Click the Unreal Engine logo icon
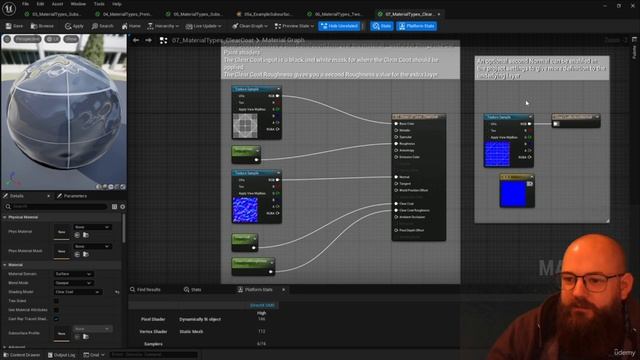Image resolution: width=640 pixels, height=360 pixels. point(9,8)
